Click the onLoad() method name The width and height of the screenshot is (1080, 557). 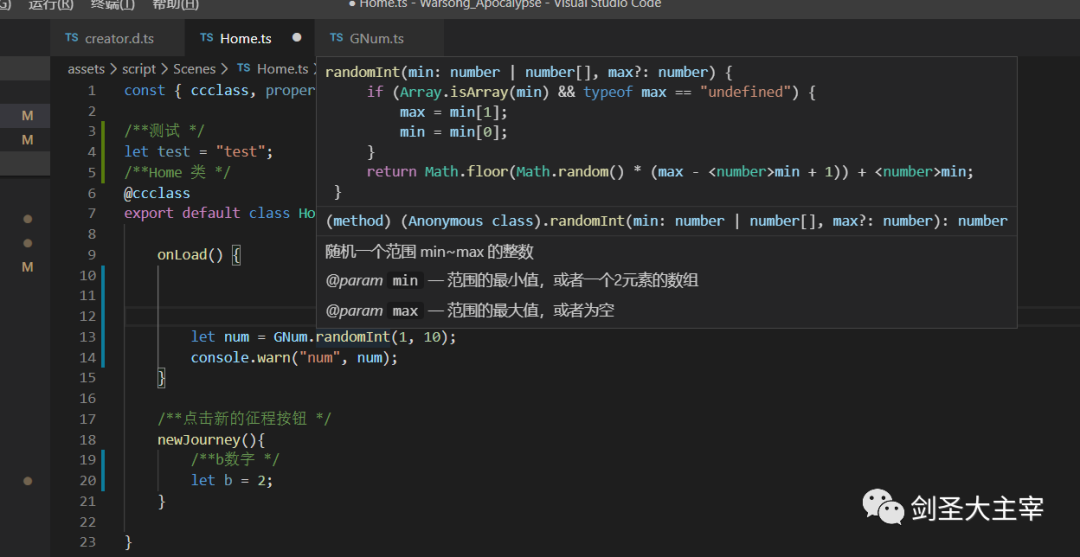pyautogui.click(x=191, y=255)
